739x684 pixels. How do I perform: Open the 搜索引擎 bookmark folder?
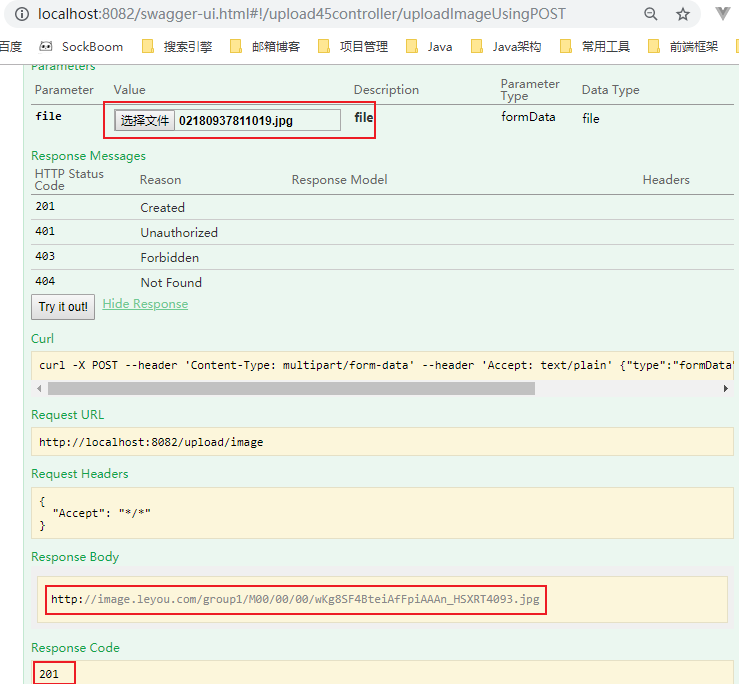click(177, 47)
